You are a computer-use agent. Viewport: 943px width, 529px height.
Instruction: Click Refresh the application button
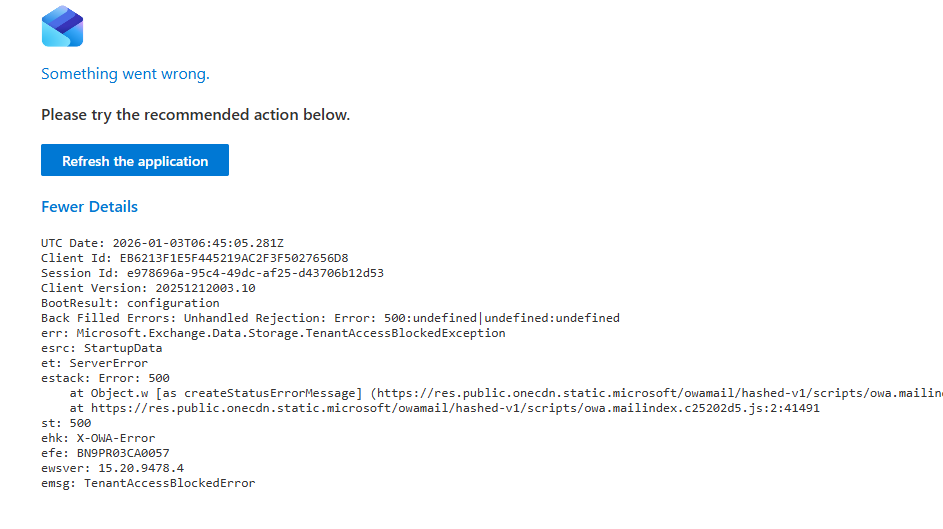(x=135, y=160)
